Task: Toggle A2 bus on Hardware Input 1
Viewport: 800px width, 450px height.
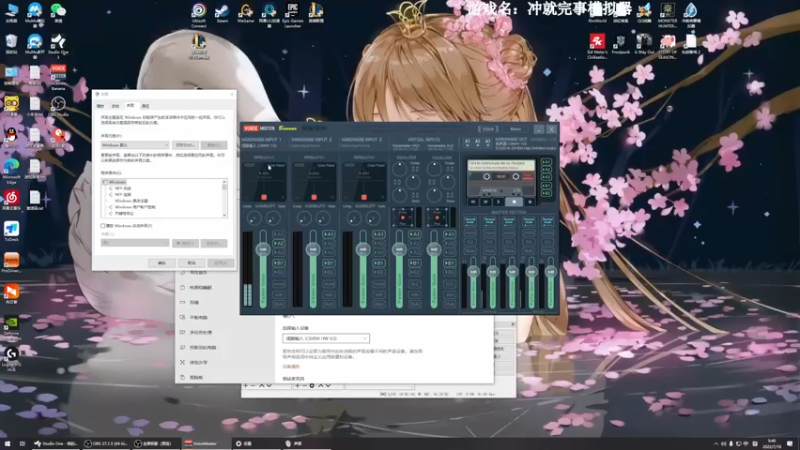Action: [x=279, y=243]
